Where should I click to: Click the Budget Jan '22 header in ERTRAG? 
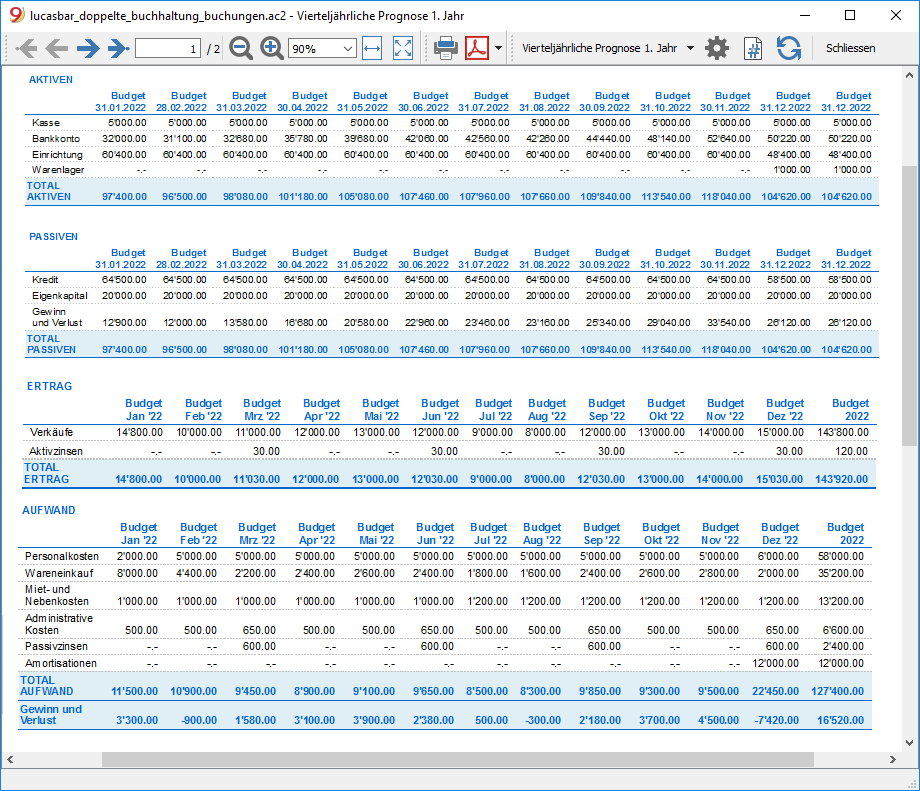pyautogui.click(x=144, y=410)
